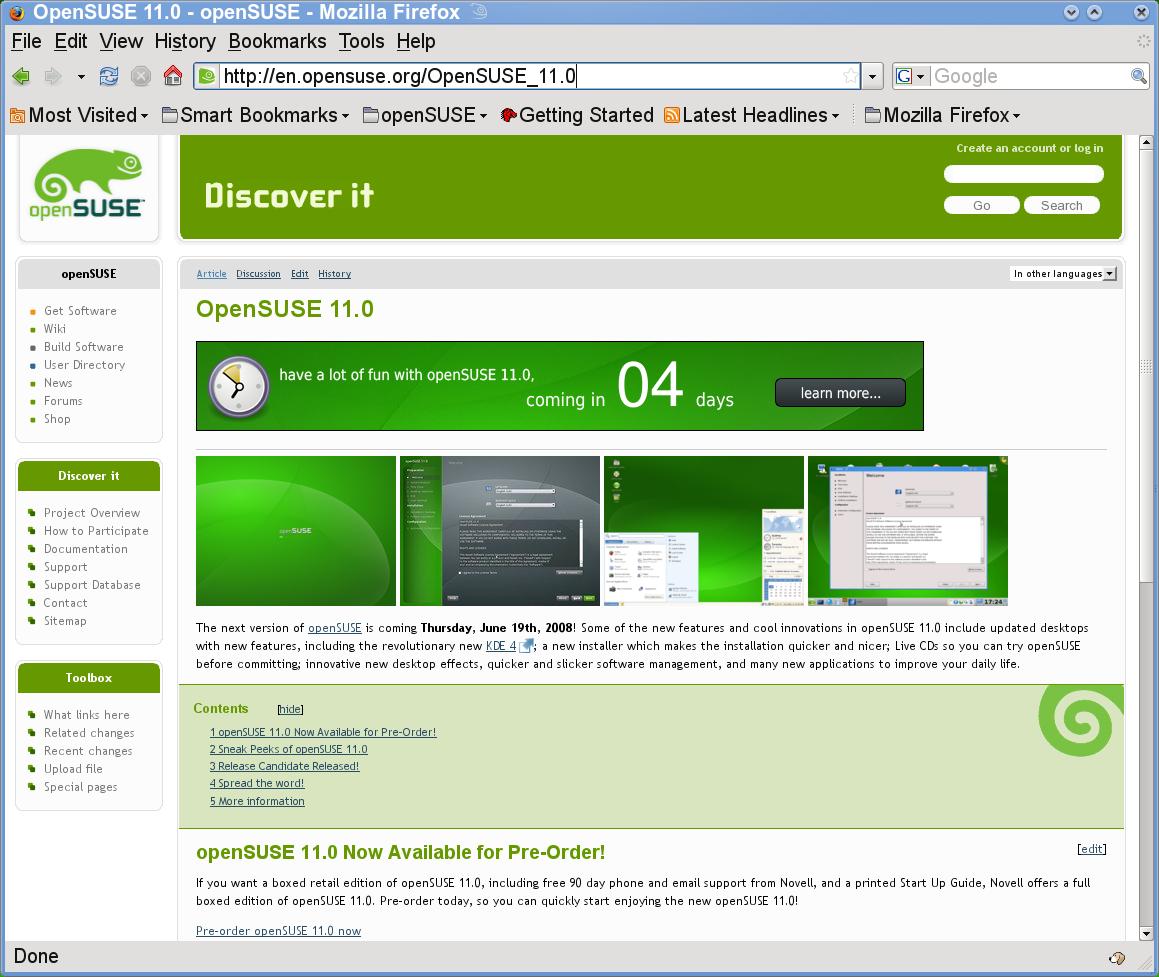
Task: Open the search engine selector dropdown
Action: (911, 76)
